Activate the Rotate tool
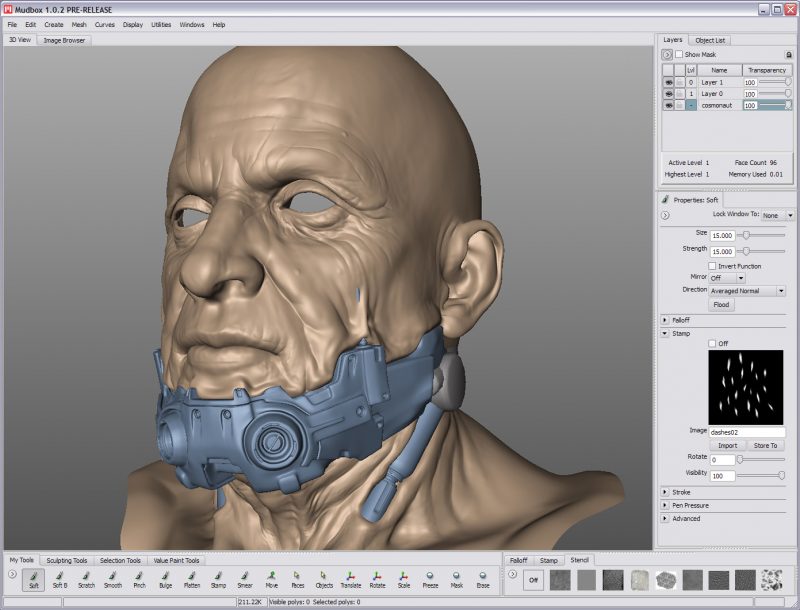Viewport: 800px width, 610px height. click(x=377, y=578)
